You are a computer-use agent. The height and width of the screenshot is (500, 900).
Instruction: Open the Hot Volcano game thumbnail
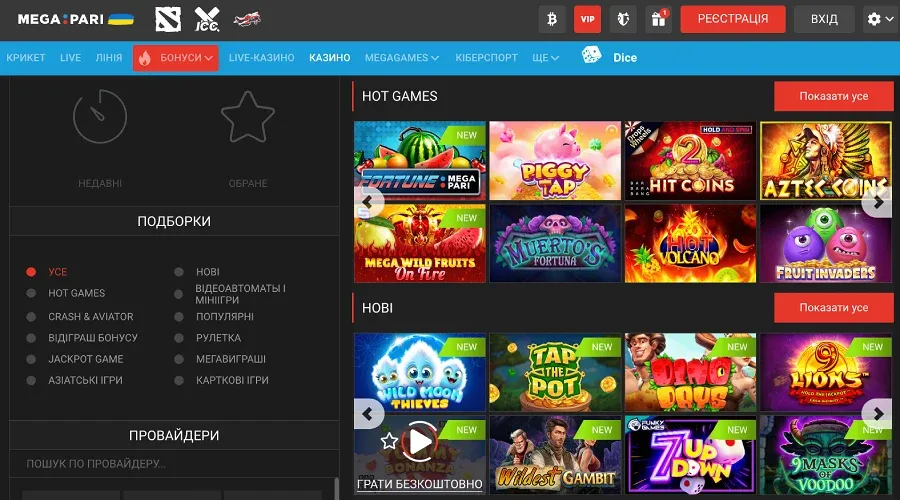point(690,243)
